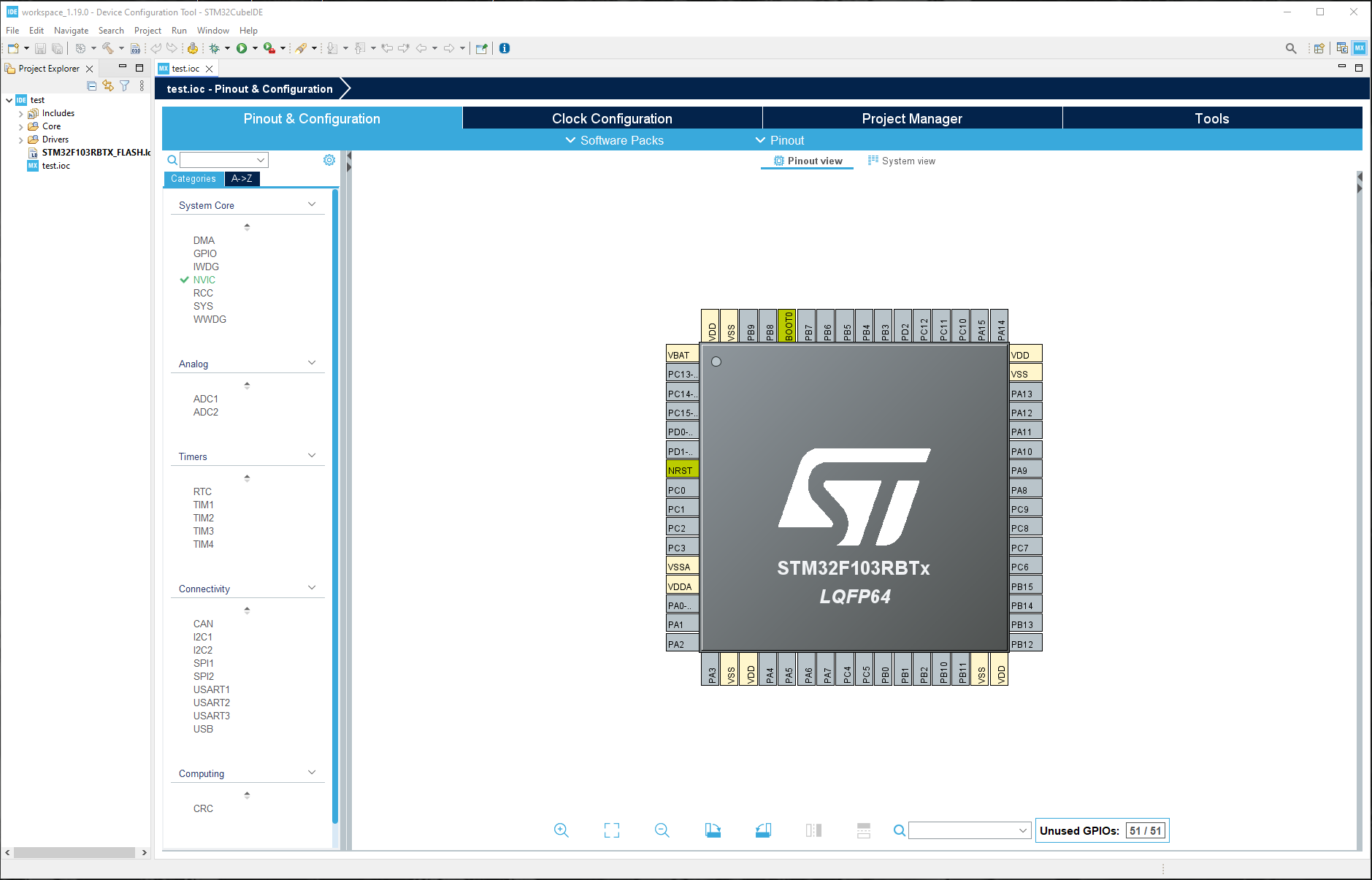Collapse all in Project Explorer
This screenshot has height=880, width=1372.
coord(92,86)
